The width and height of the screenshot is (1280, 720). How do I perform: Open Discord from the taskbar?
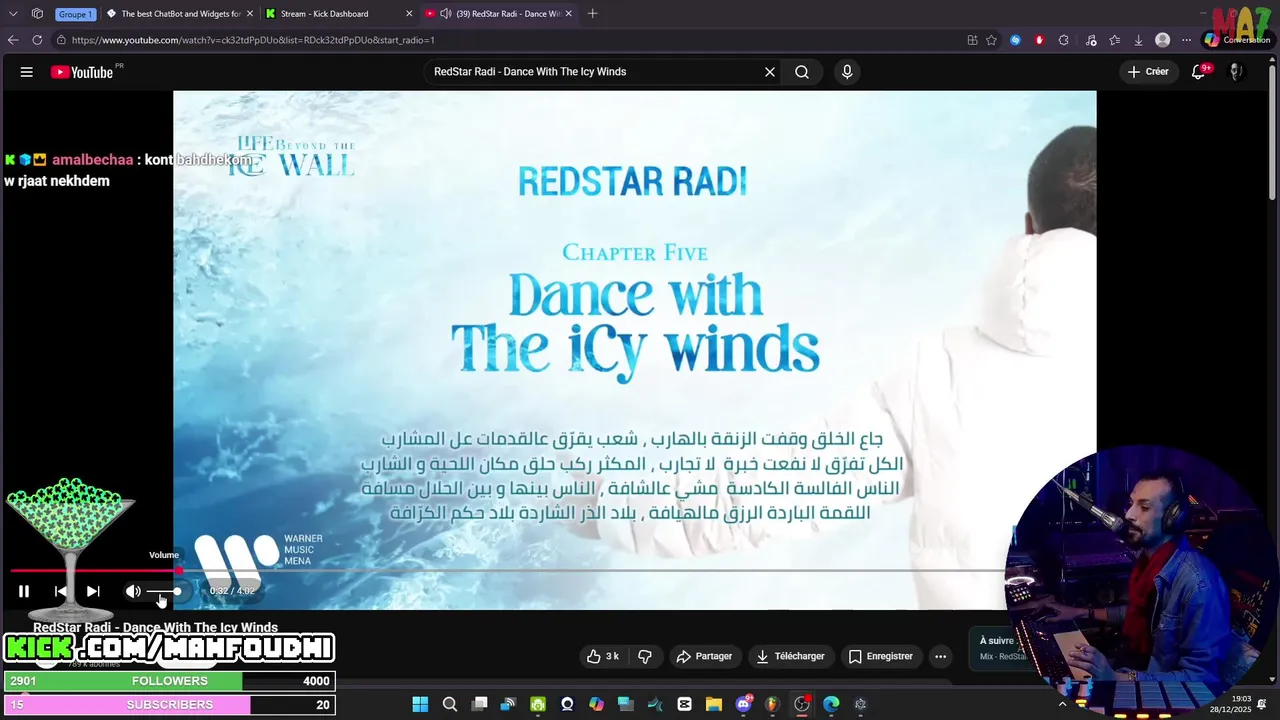pos(743,704)
